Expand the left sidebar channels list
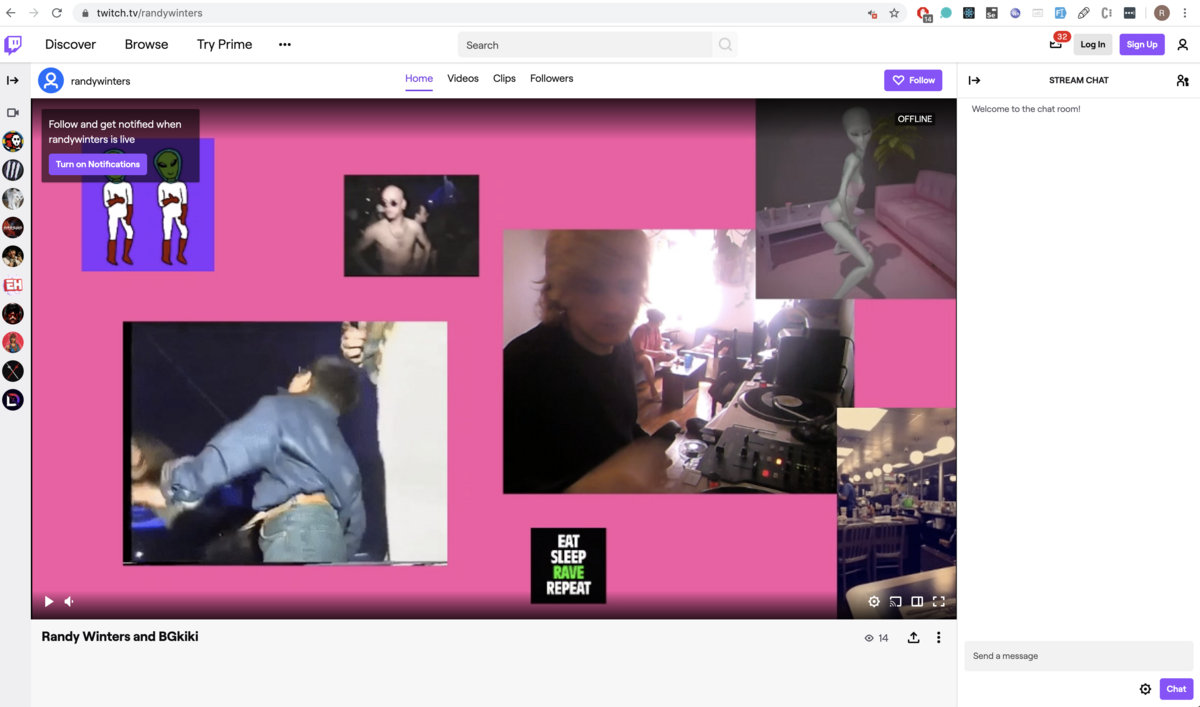The height and width of the screenshot is (707, 1200). 13,81
